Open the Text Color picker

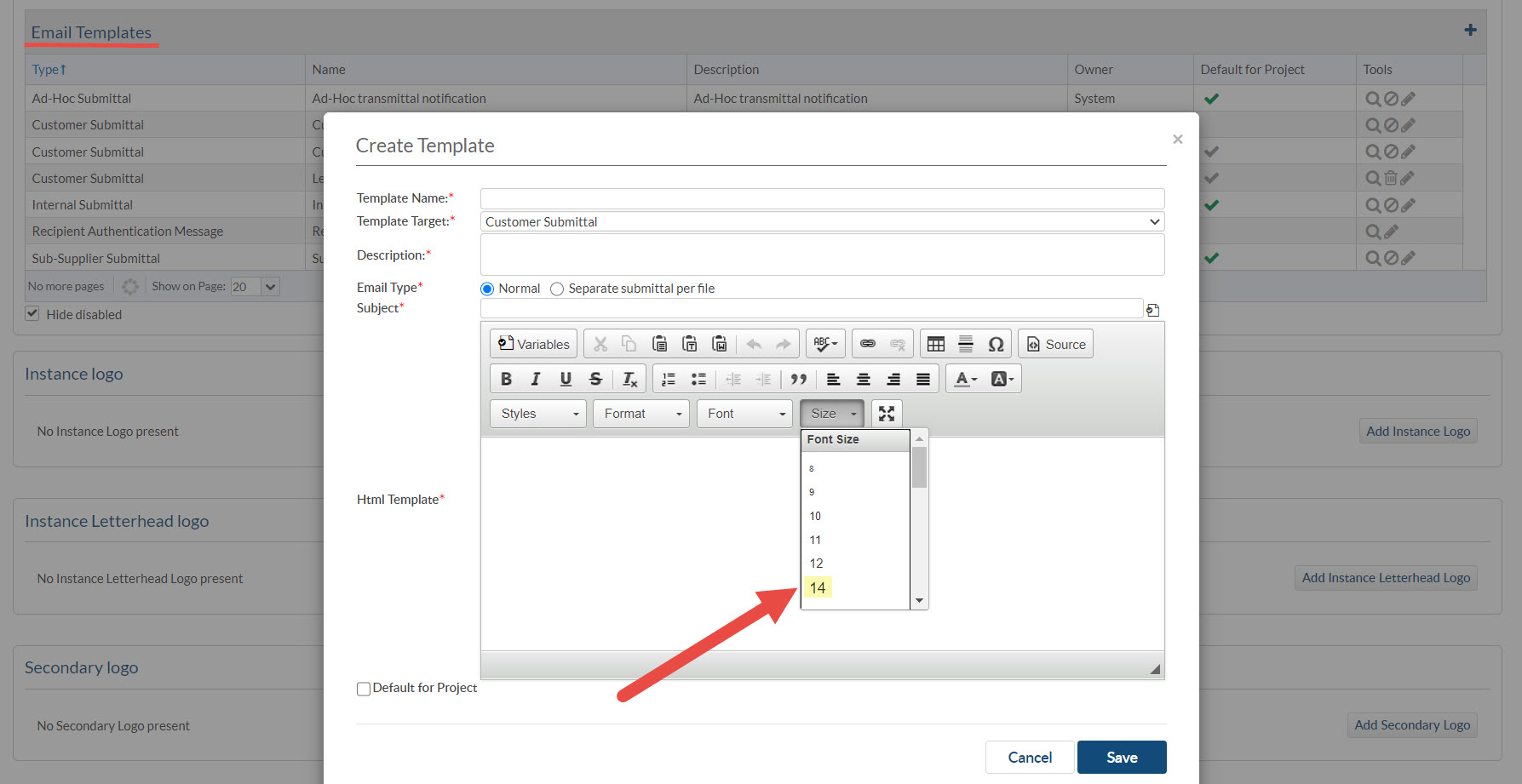pyautogui.click(x=965, y=379)
